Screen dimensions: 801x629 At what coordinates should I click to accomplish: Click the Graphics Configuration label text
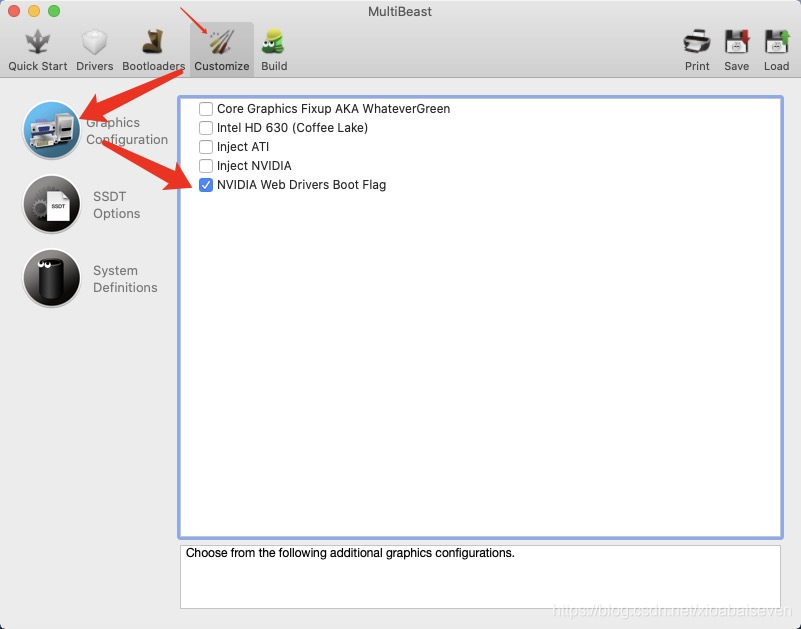coord(127,131)
